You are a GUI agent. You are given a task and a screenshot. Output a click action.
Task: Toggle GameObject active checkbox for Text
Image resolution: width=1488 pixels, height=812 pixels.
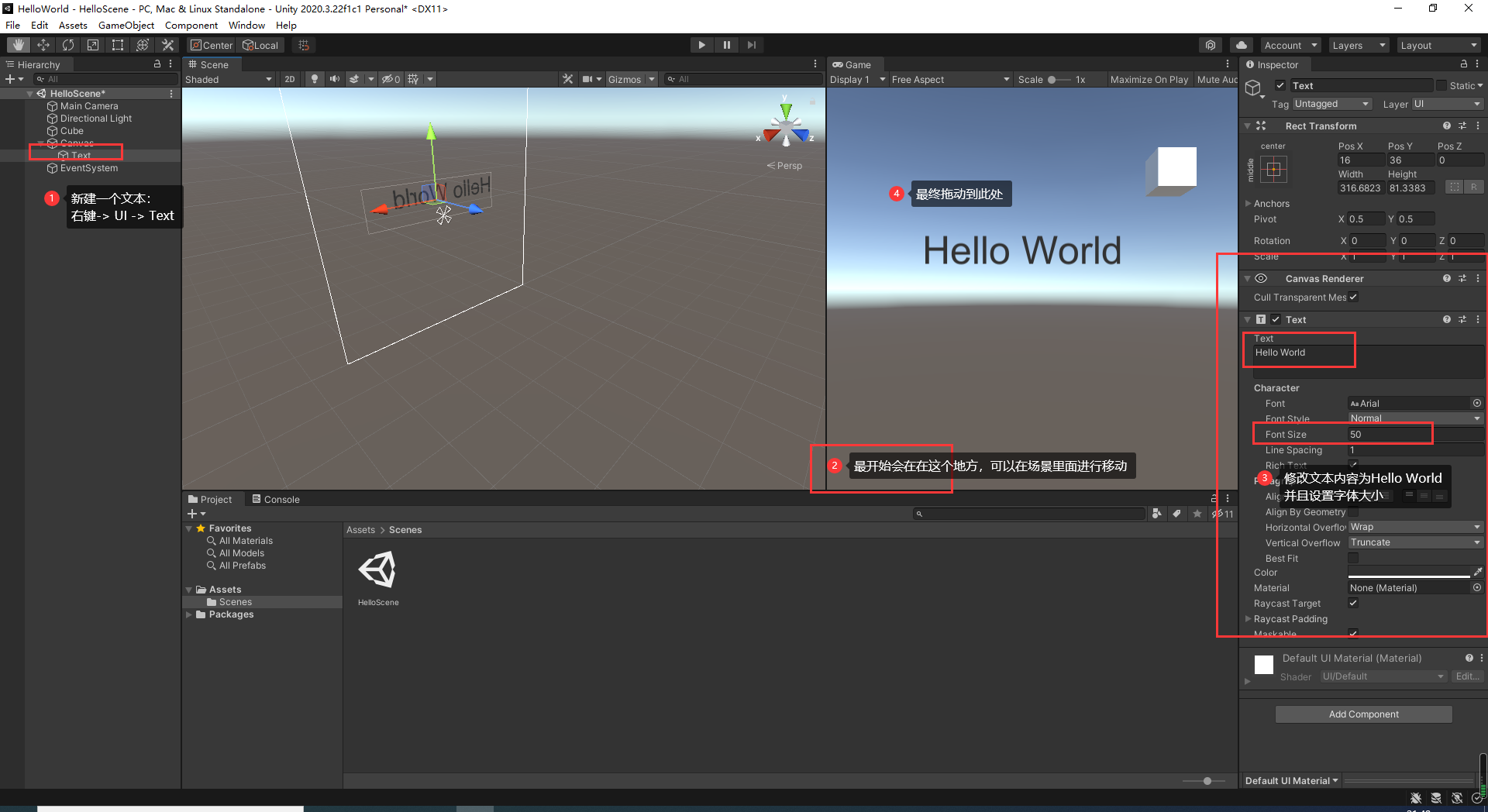pyautogui.click(x=1280, y=85)
